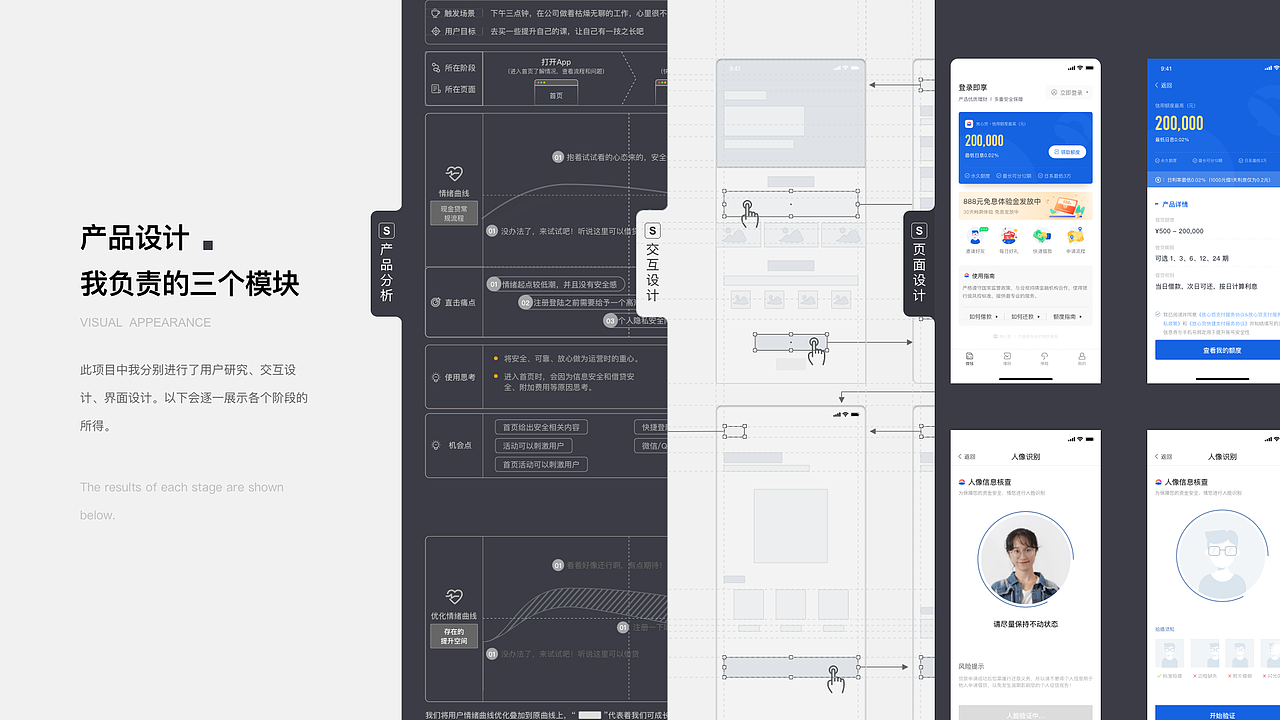The image size is (1280, 720).
Task: Tap the 每日好礼 gift icon
Action: [x=1008, y=237]
